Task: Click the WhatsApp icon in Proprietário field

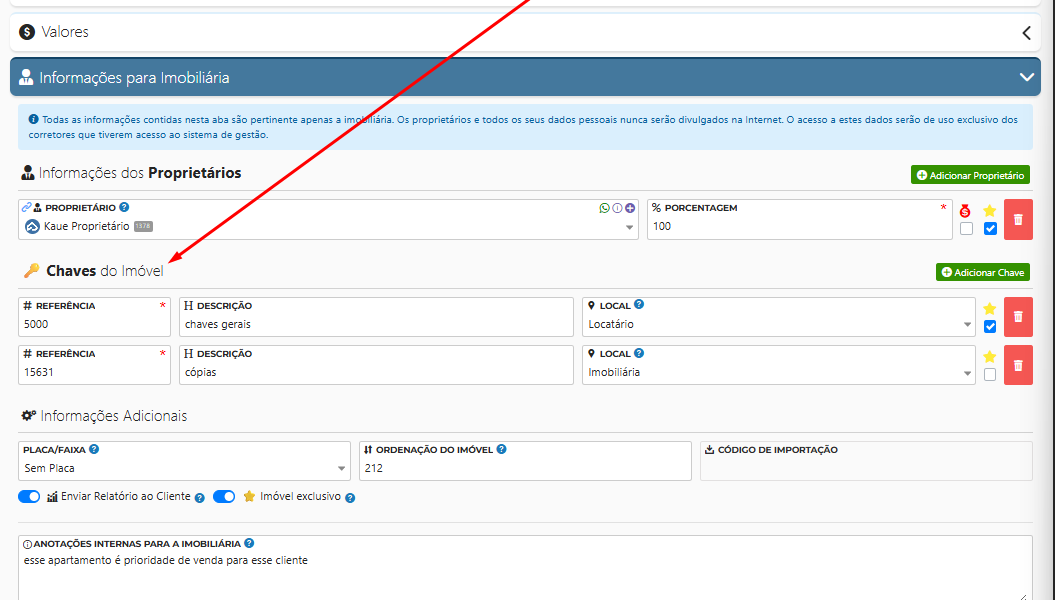Action: pos(604,208)
